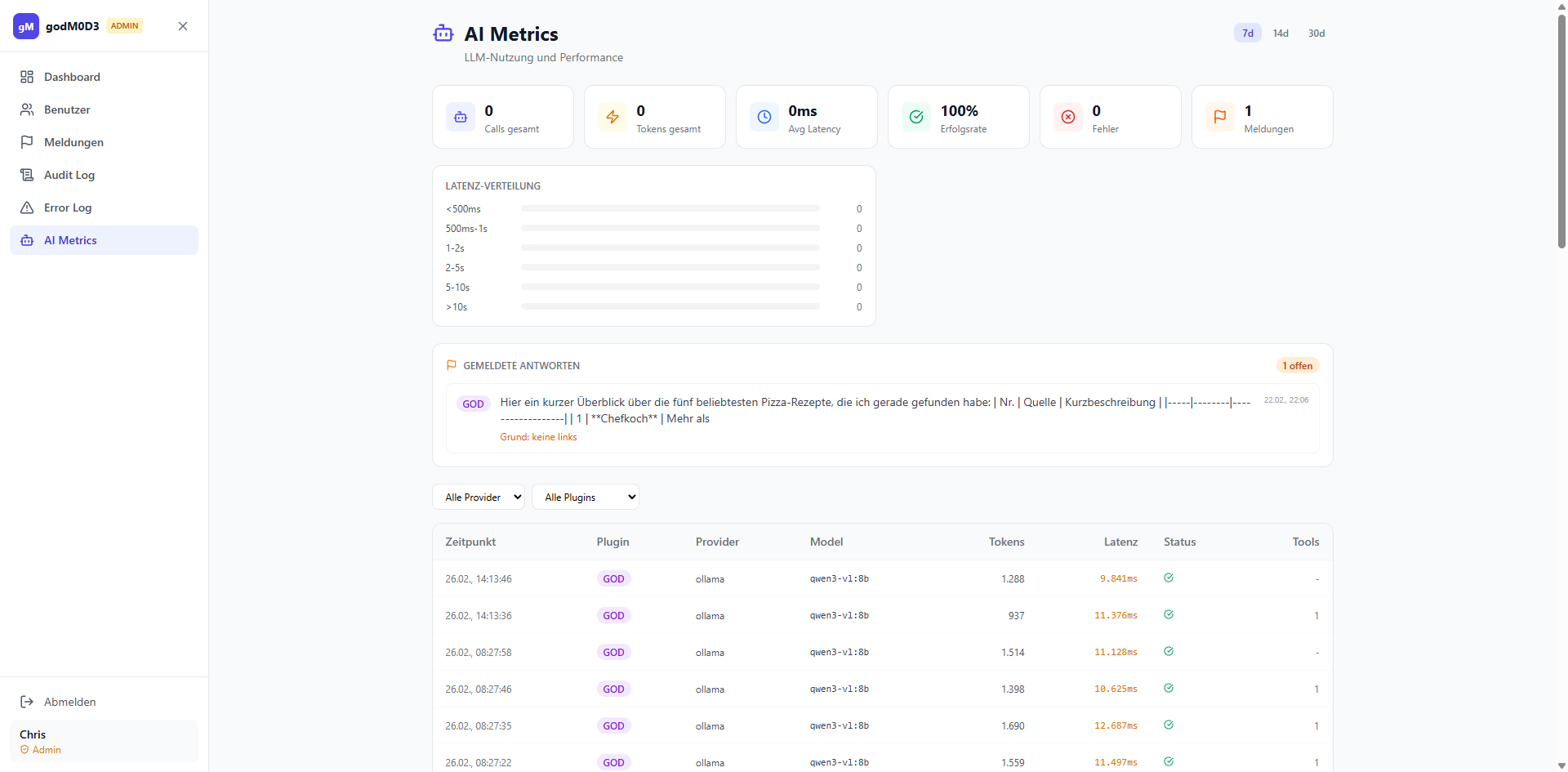Switch time range to 14d
The height and width of the screenshot is (772, 1568).
pyautogui.click(x=1281, y=33)
